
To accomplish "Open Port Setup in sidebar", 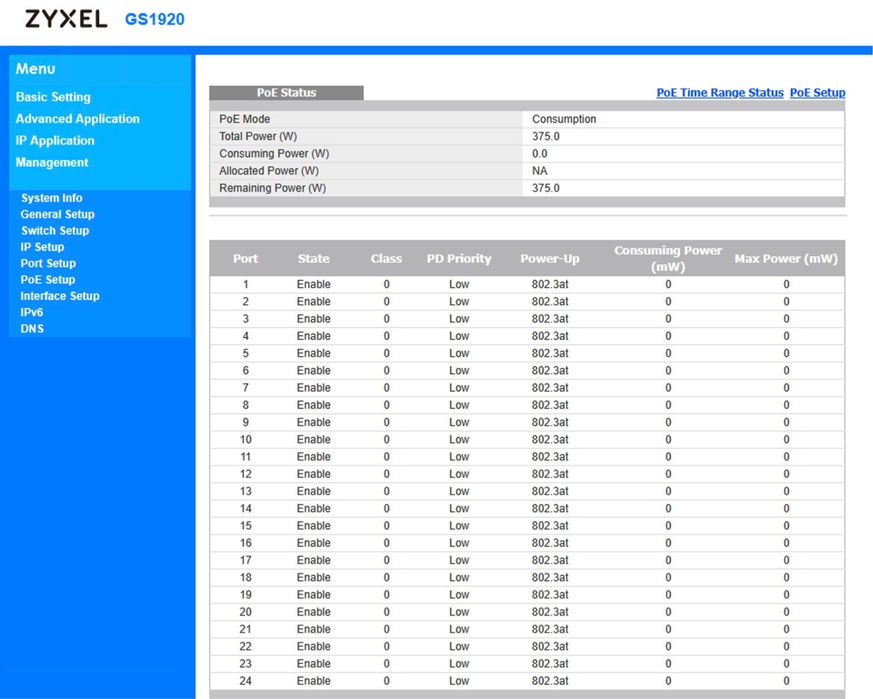I will click(48, 263).
